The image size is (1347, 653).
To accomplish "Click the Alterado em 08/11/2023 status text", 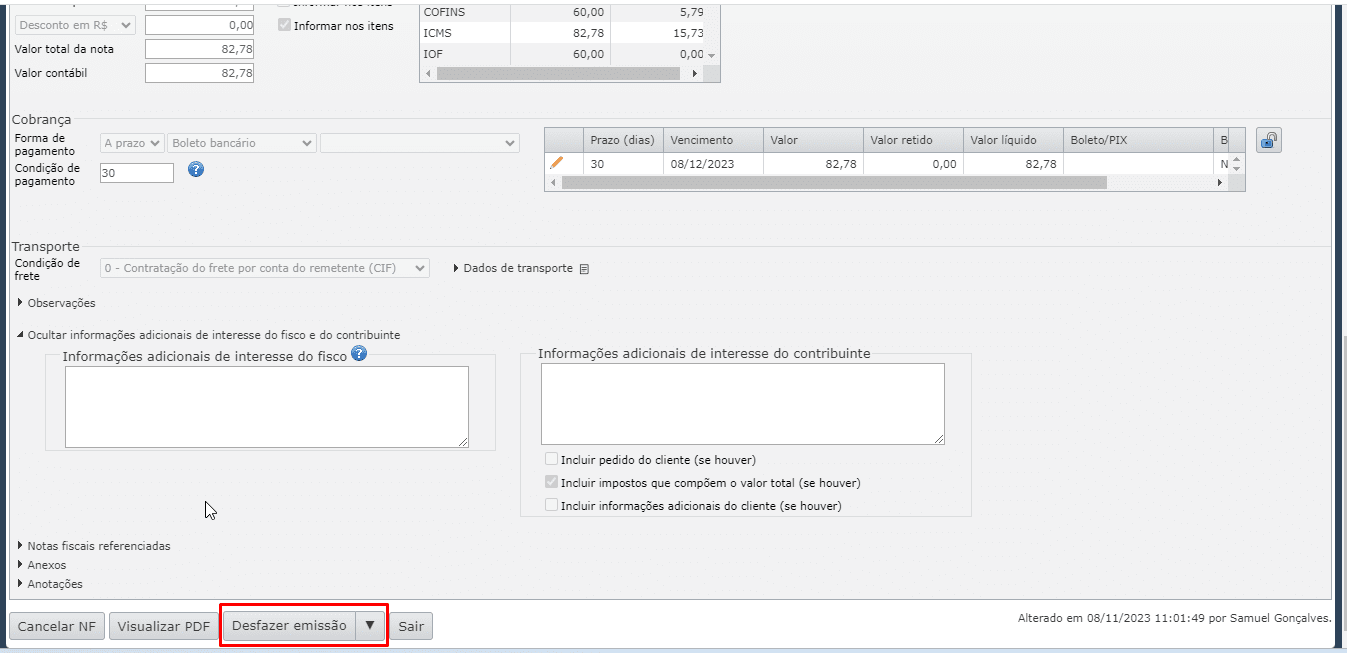I will (1175, 619).
